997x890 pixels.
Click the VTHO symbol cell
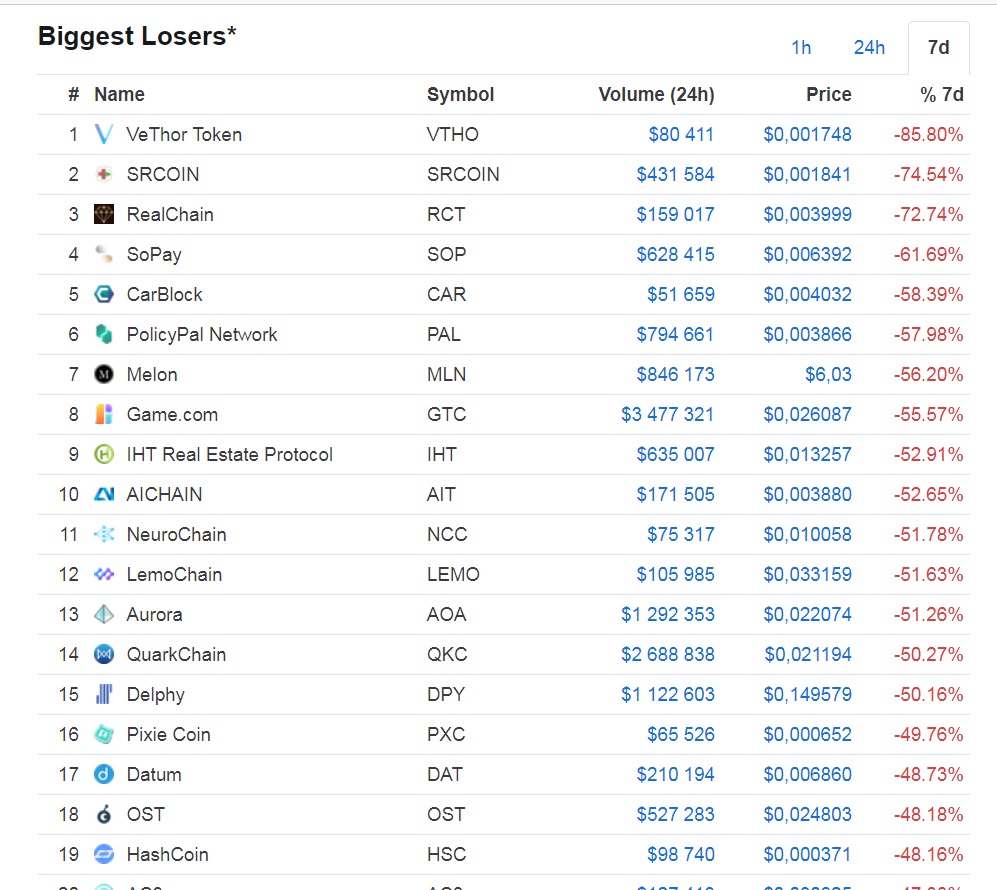453,134
